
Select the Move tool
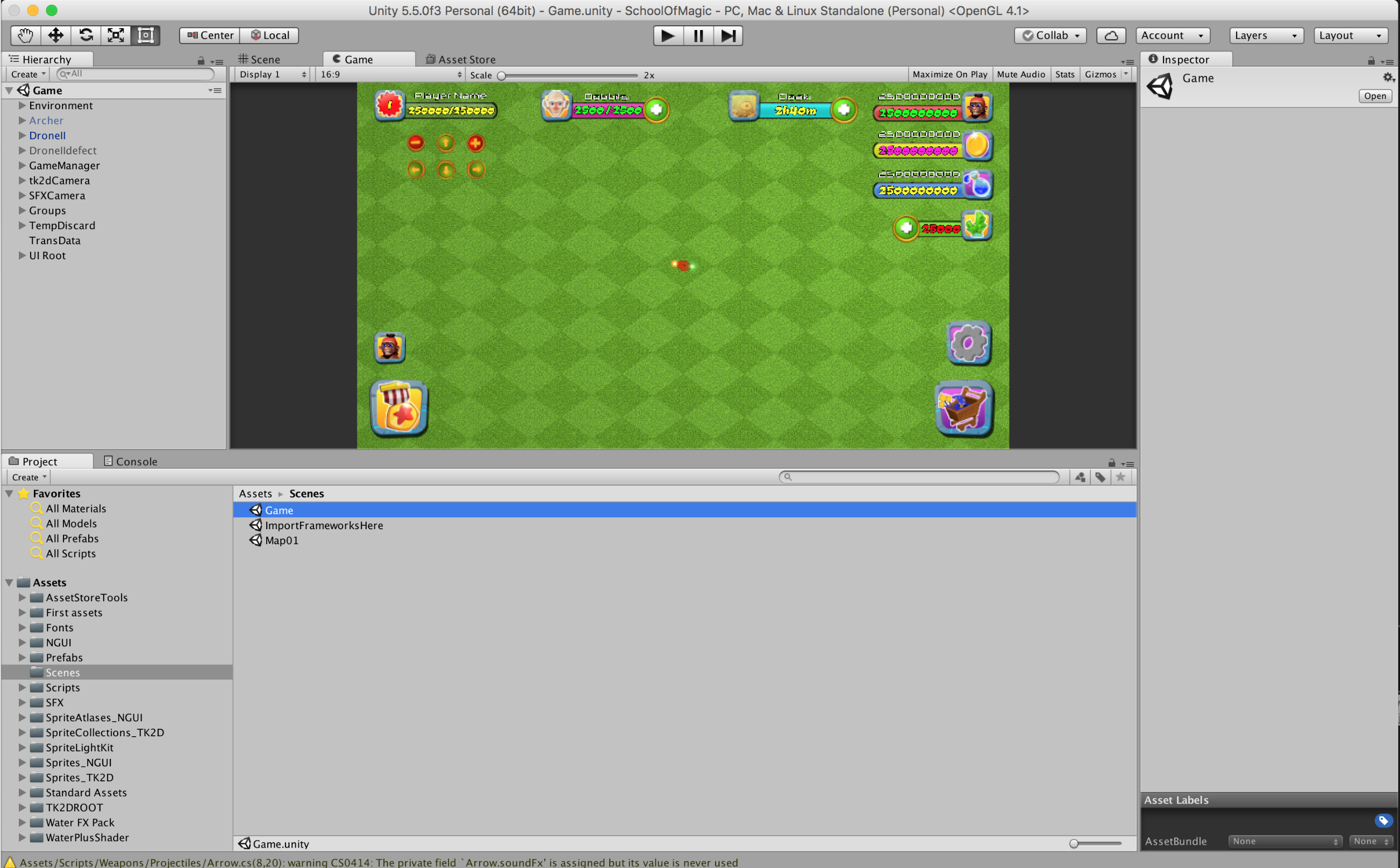[x=56, y=35]
